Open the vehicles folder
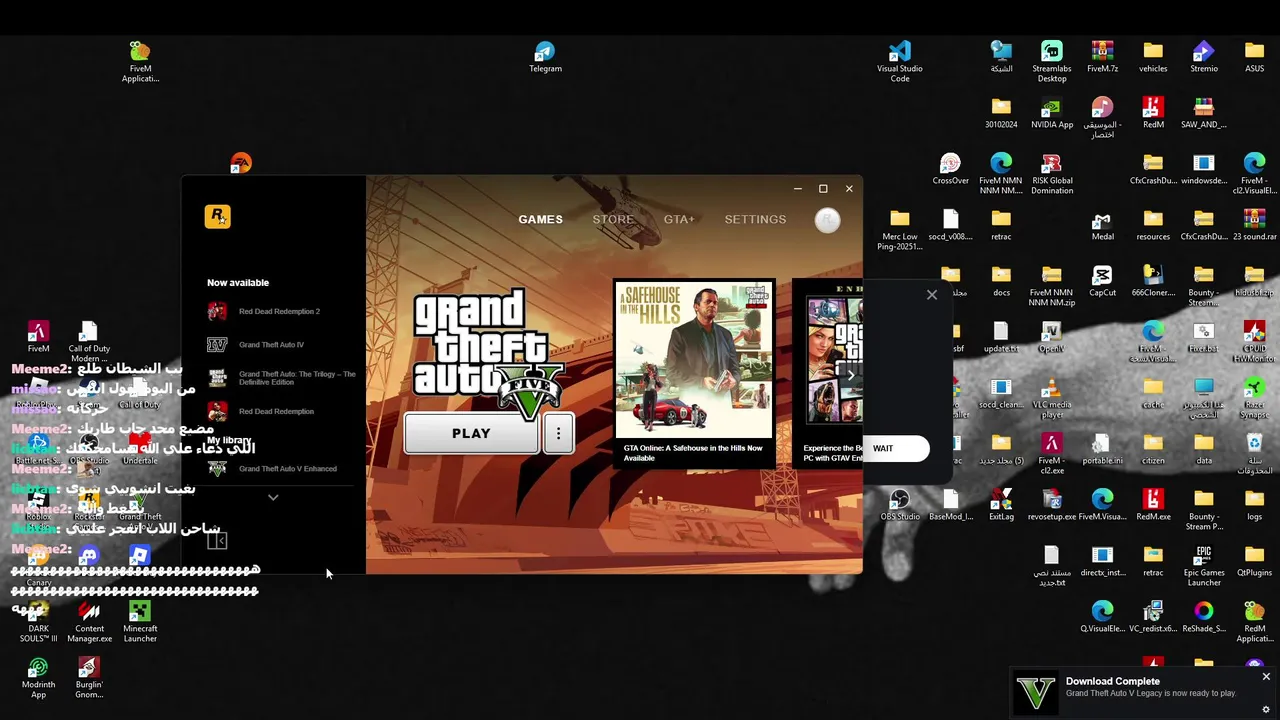Viewport: 1280px width, 720px height. 1153,57
